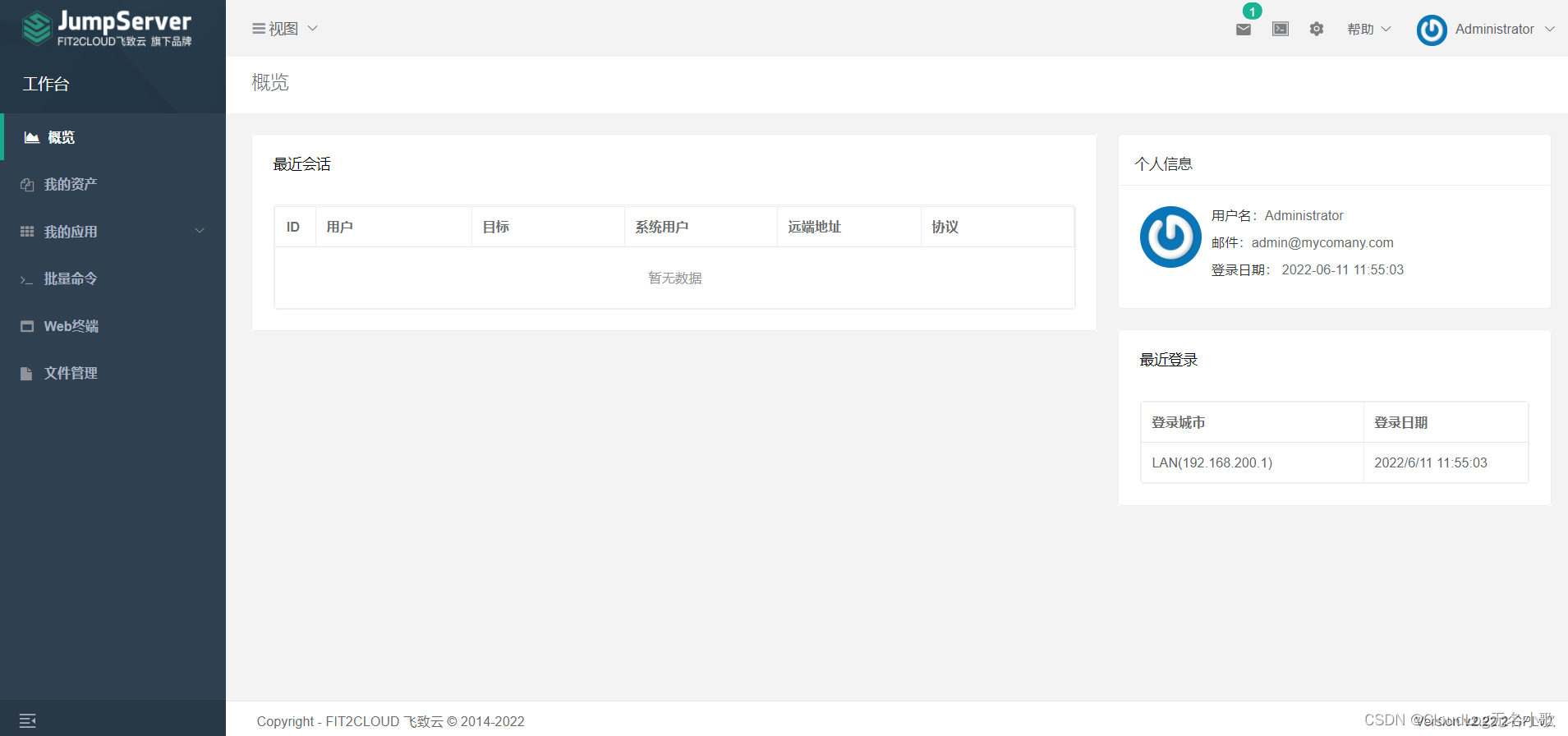This screenshot has height=736, width=1568.
Task: Click the 个人信息 card title
Action: click(1164, 164)
